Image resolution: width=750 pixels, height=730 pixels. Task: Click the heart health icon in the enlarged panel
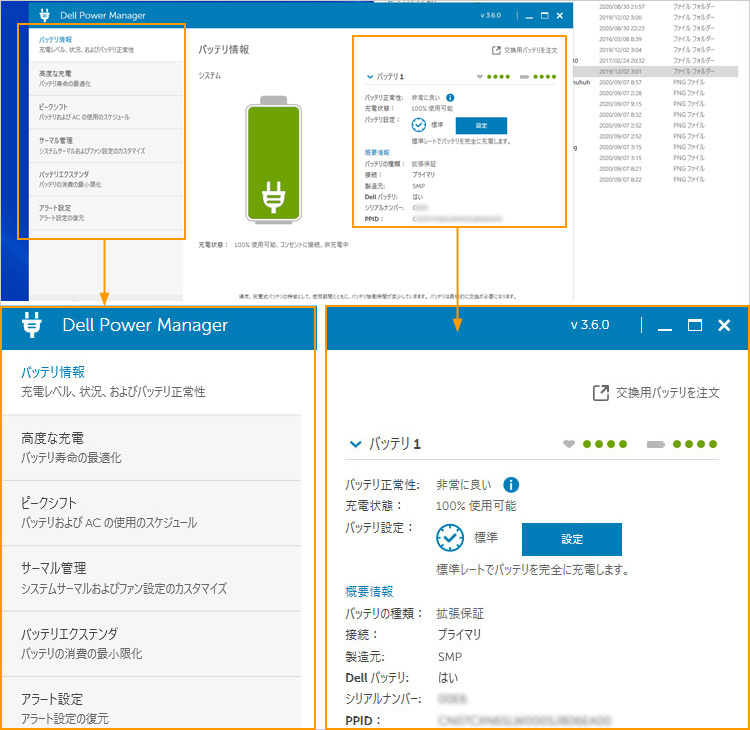point(569,444)
